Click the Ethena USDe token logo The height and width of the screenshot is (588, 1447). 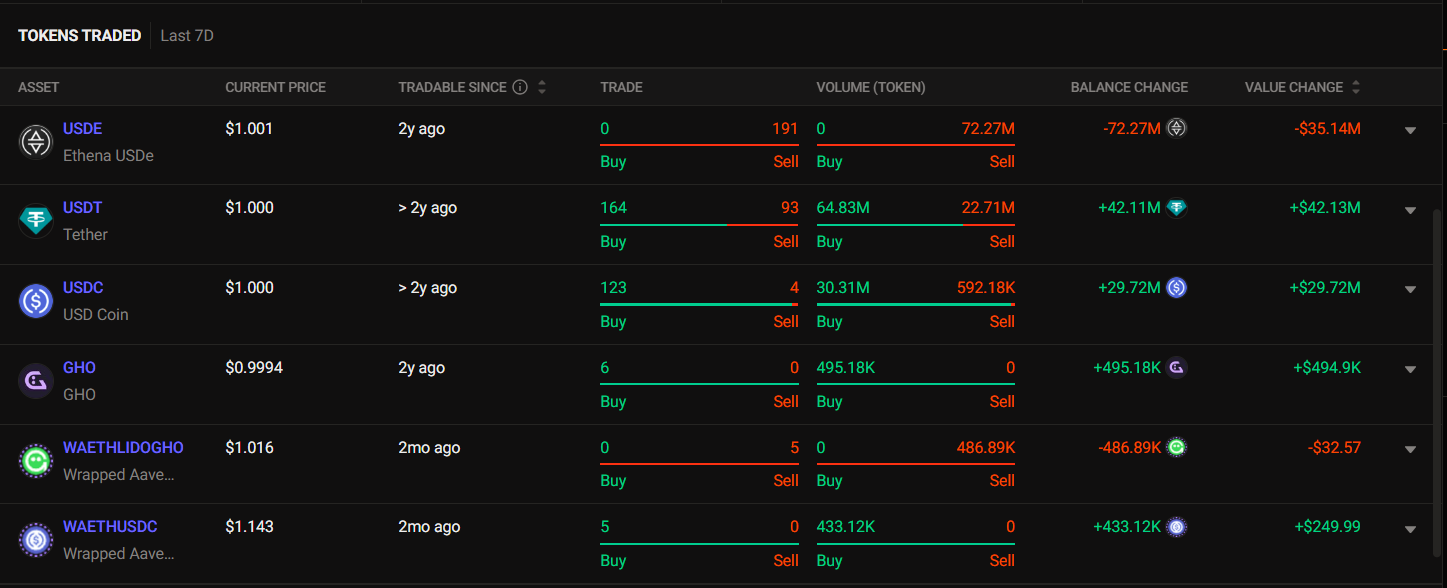(x=36, y=142)
